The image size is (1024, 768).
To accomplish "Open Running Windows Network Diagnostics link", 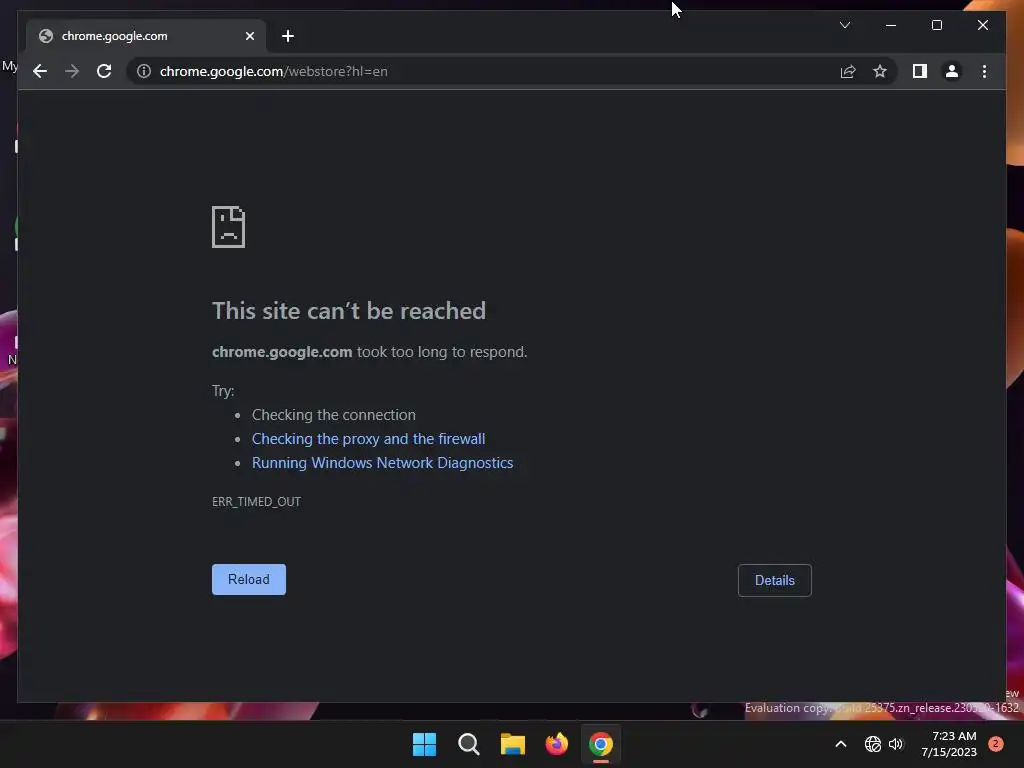I will click(x=383, y=463).
